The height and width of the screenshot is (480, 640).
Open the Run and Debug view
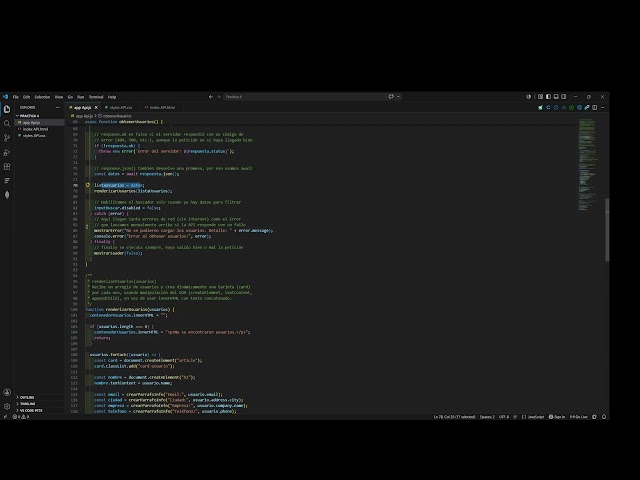[7, 152]
